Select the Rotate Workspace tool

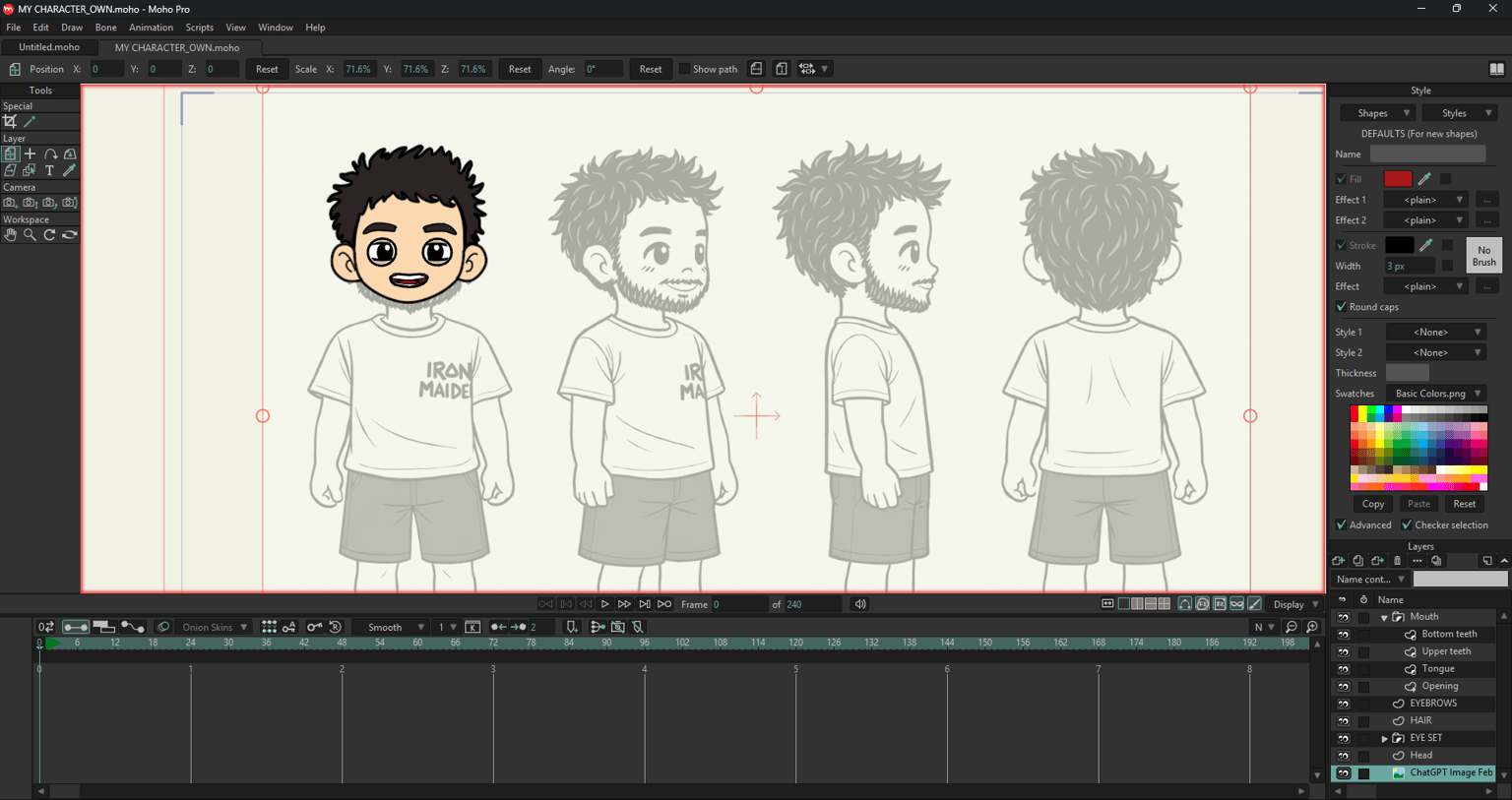click(x=50, y=235)
